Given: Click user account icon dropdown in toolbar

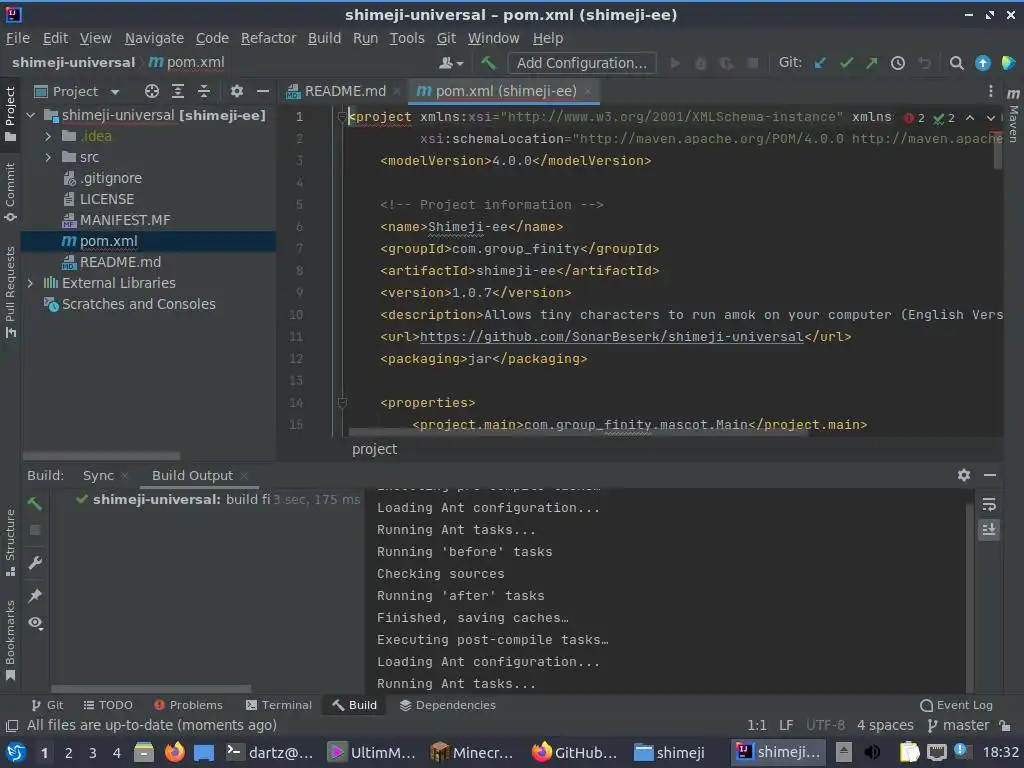Looking at the screenshot, I should coord(451,63).
